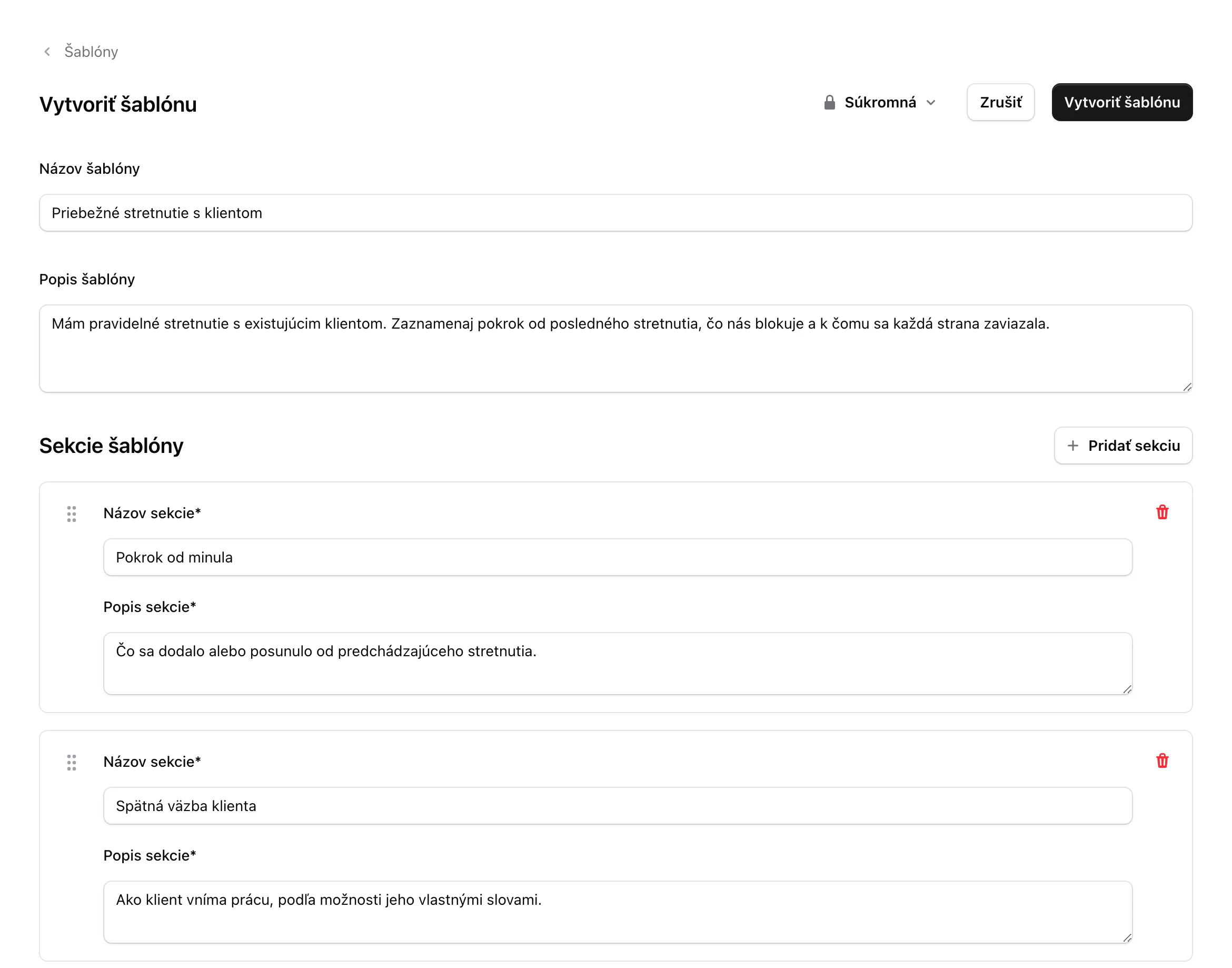Click the section name field Spätná väzba klienta

(618, 805)
